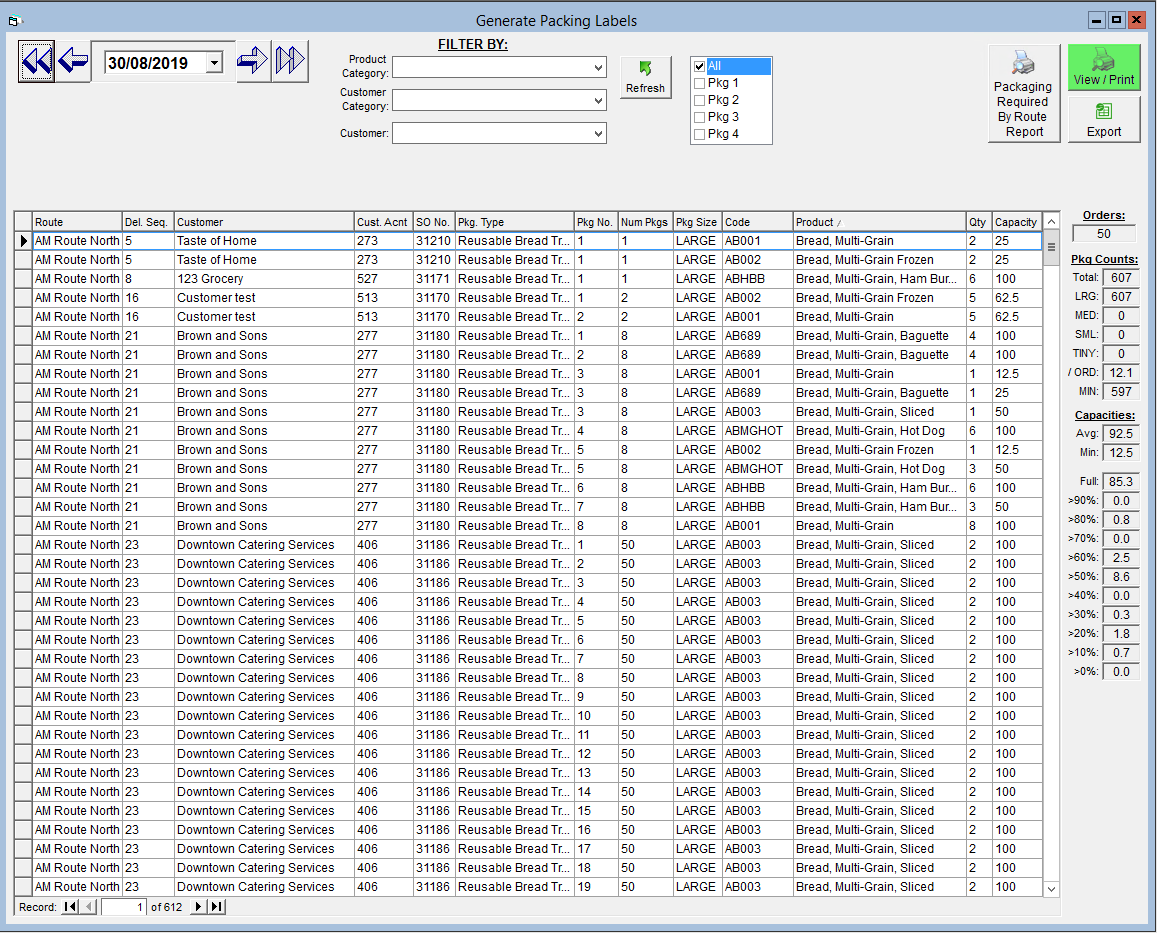Click the Total package count field
1157x934 pixels.
click(1121, 277)
